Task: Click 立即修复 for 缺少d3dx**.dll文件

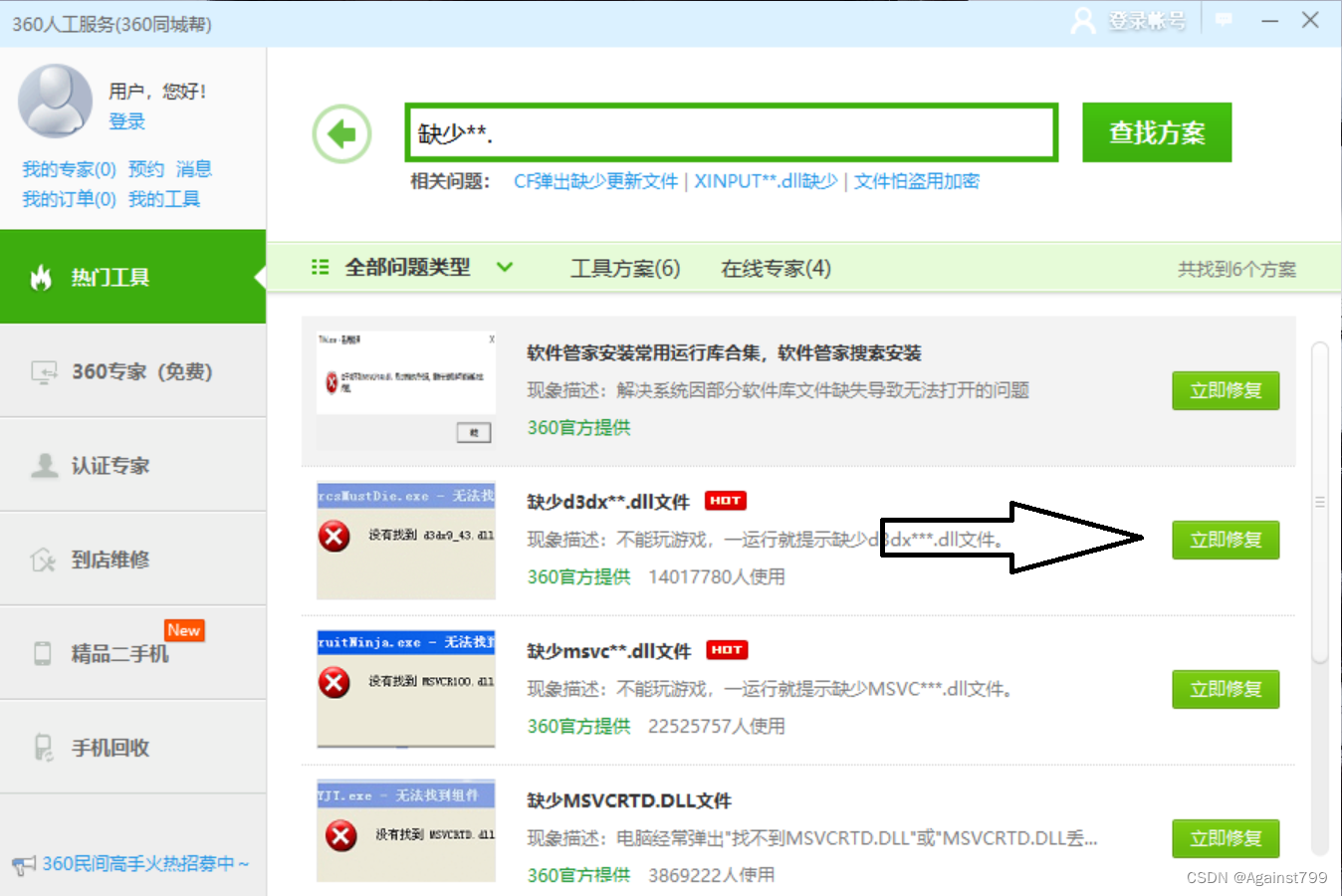Action: tap(1226, 540)
